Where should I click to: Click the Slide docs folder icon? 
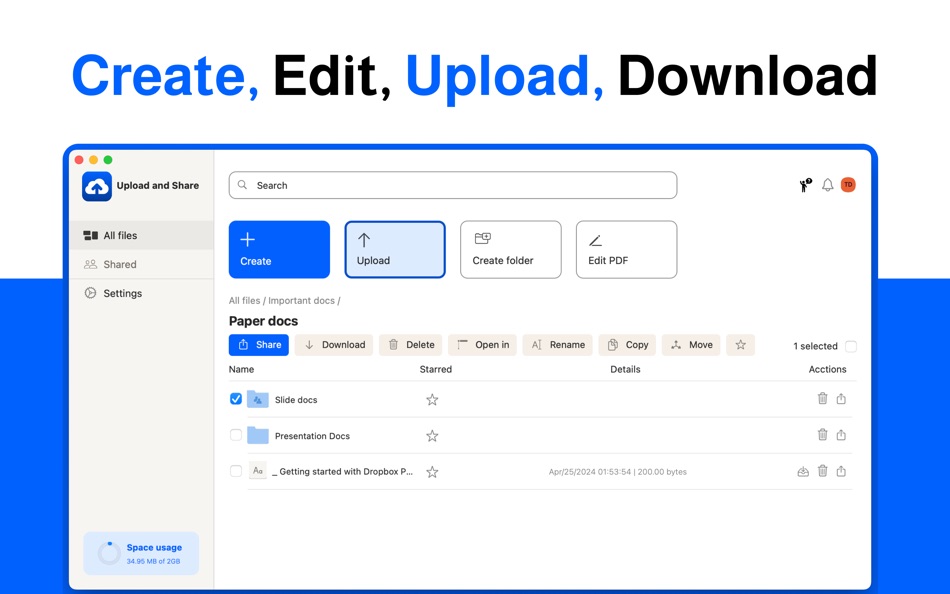pos(257,399)
